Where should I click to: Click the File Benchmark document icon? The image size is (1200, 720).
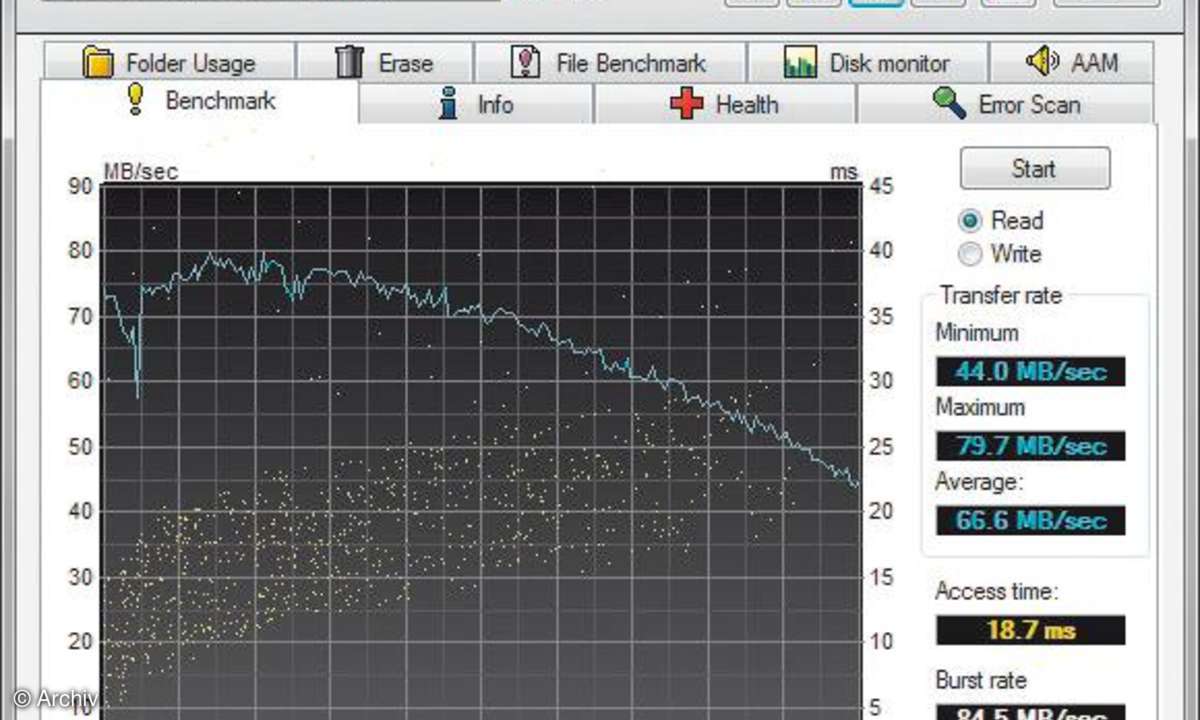tap(525, 62)
